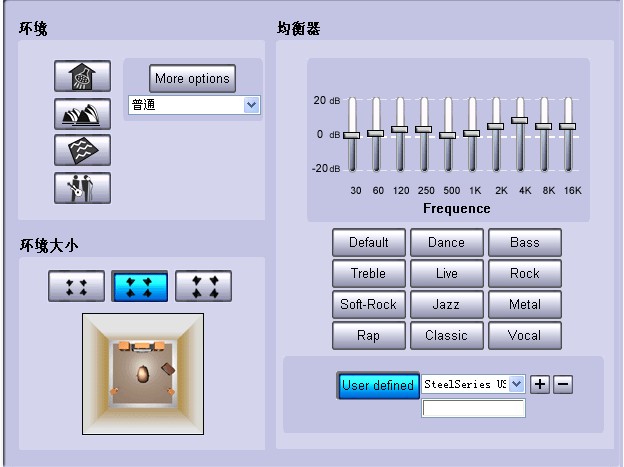Click the plus icon to add preset
This screenshot has height=467, width=624.
tap(539, 384)
